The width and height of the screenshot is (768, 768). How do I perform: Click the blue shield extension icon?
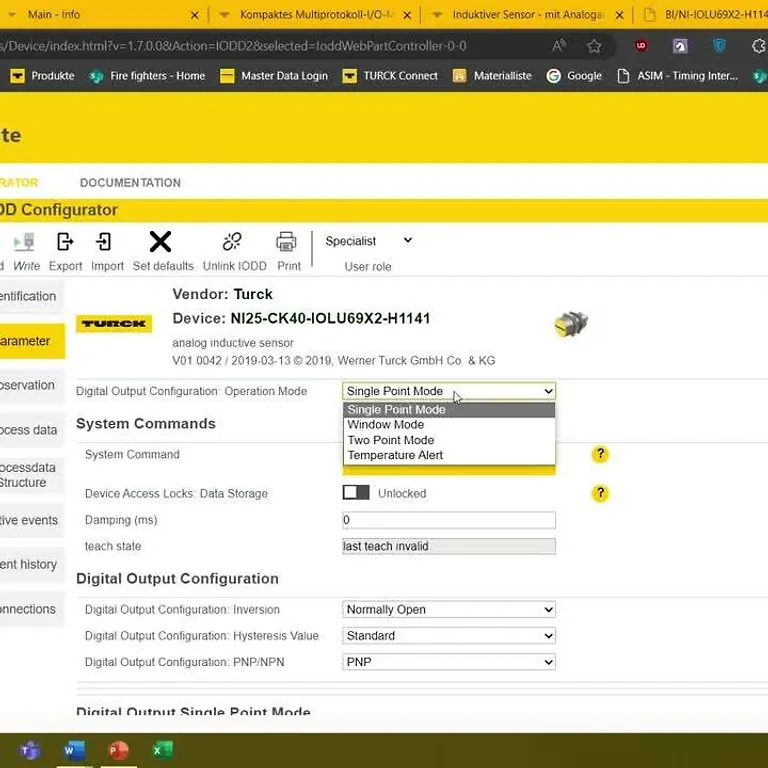(719, 46)
